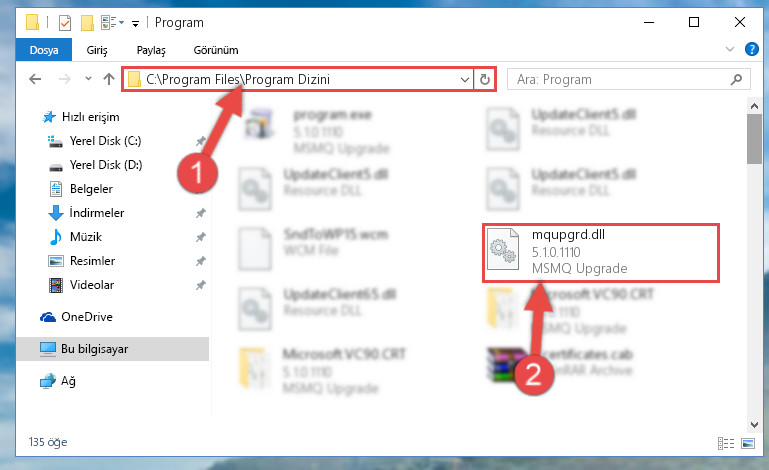Image resolution: width=769 pixels, height=470 pixels.
Task: Refresh the current folder view
Action: pyautogui.click(x=485, y=79)
